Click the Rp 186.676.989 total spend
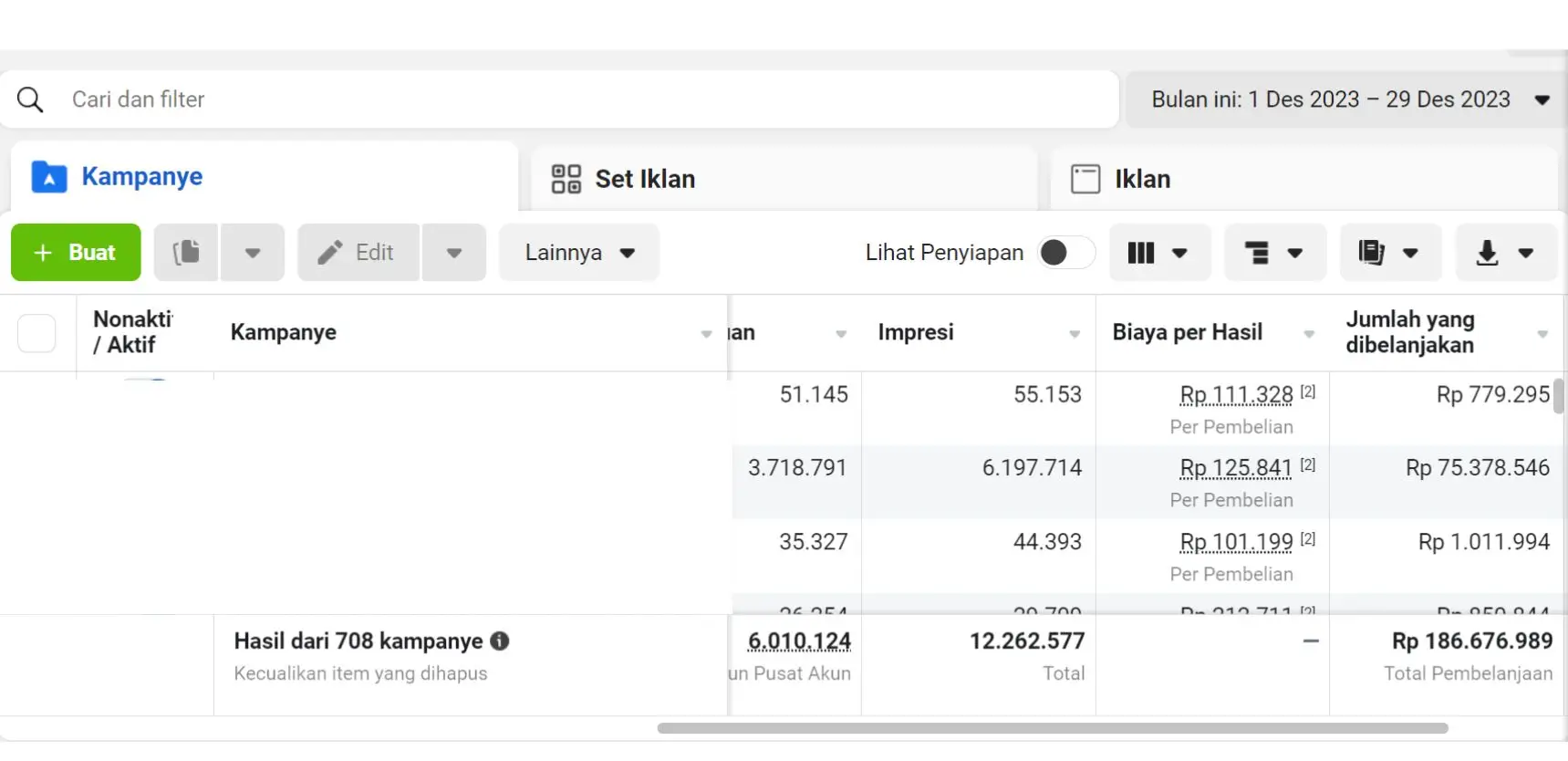1568x761 pixels. click(1472, 641)
